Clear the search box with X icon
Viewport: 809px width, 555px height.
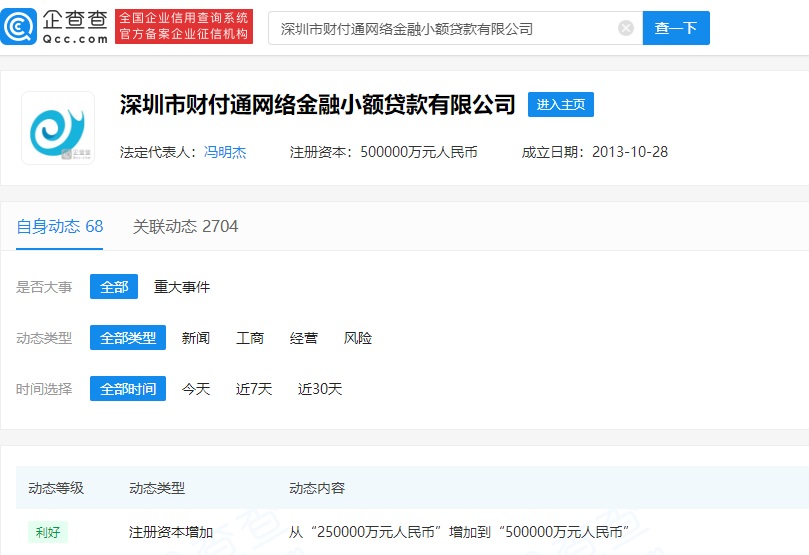click(626, 28)
